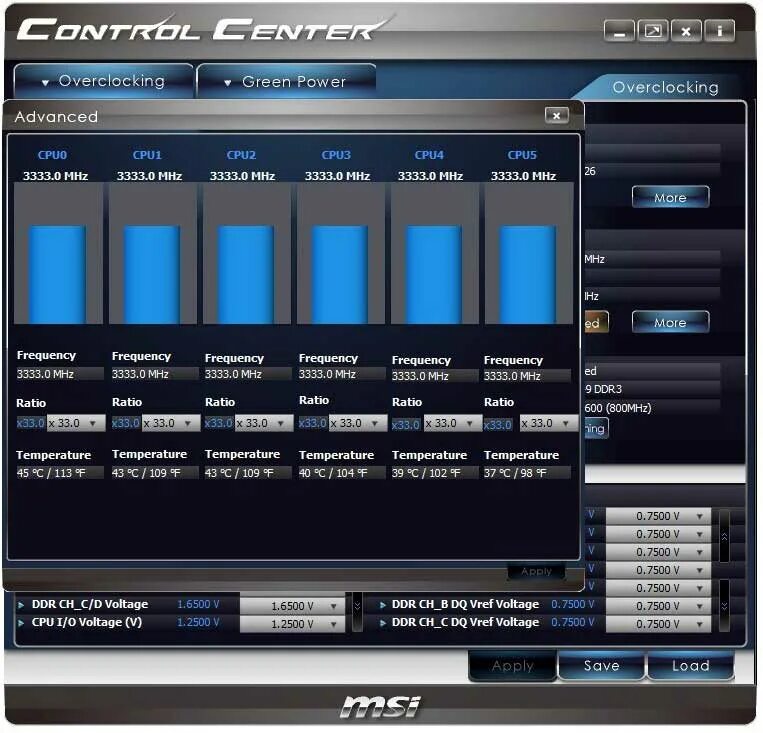Open CPU0 ratio dropdown

coord(76,423)
